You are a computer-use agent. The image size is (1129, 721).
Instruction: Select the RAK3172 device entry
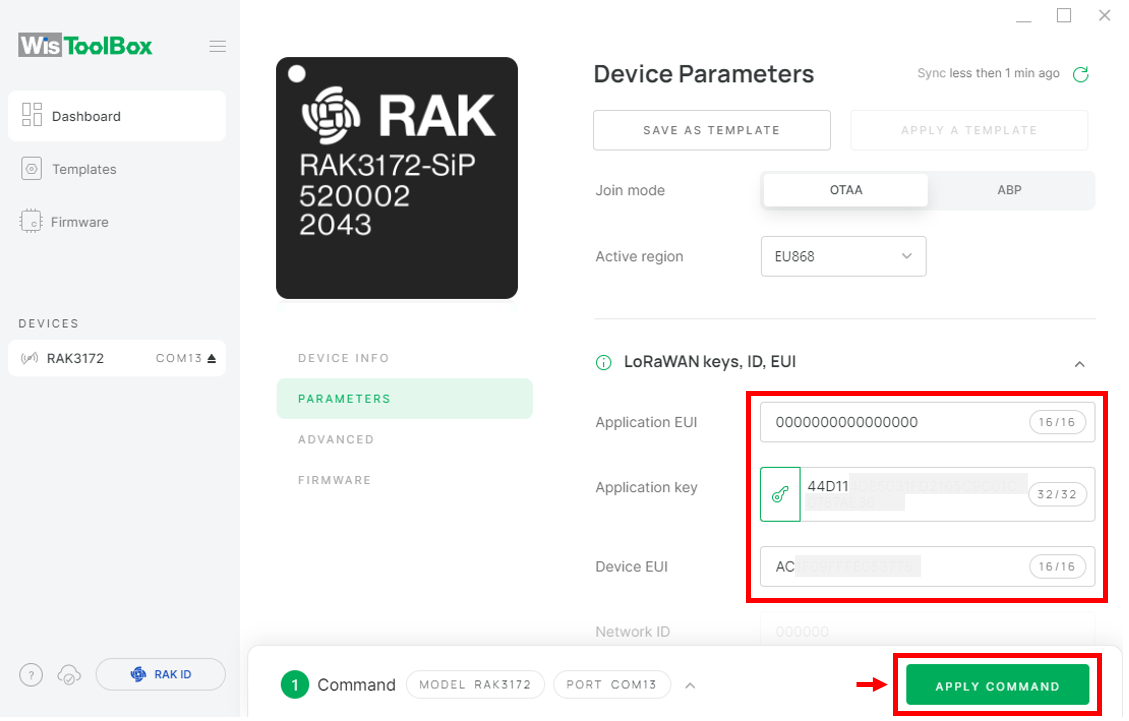[x=117, y=358]
